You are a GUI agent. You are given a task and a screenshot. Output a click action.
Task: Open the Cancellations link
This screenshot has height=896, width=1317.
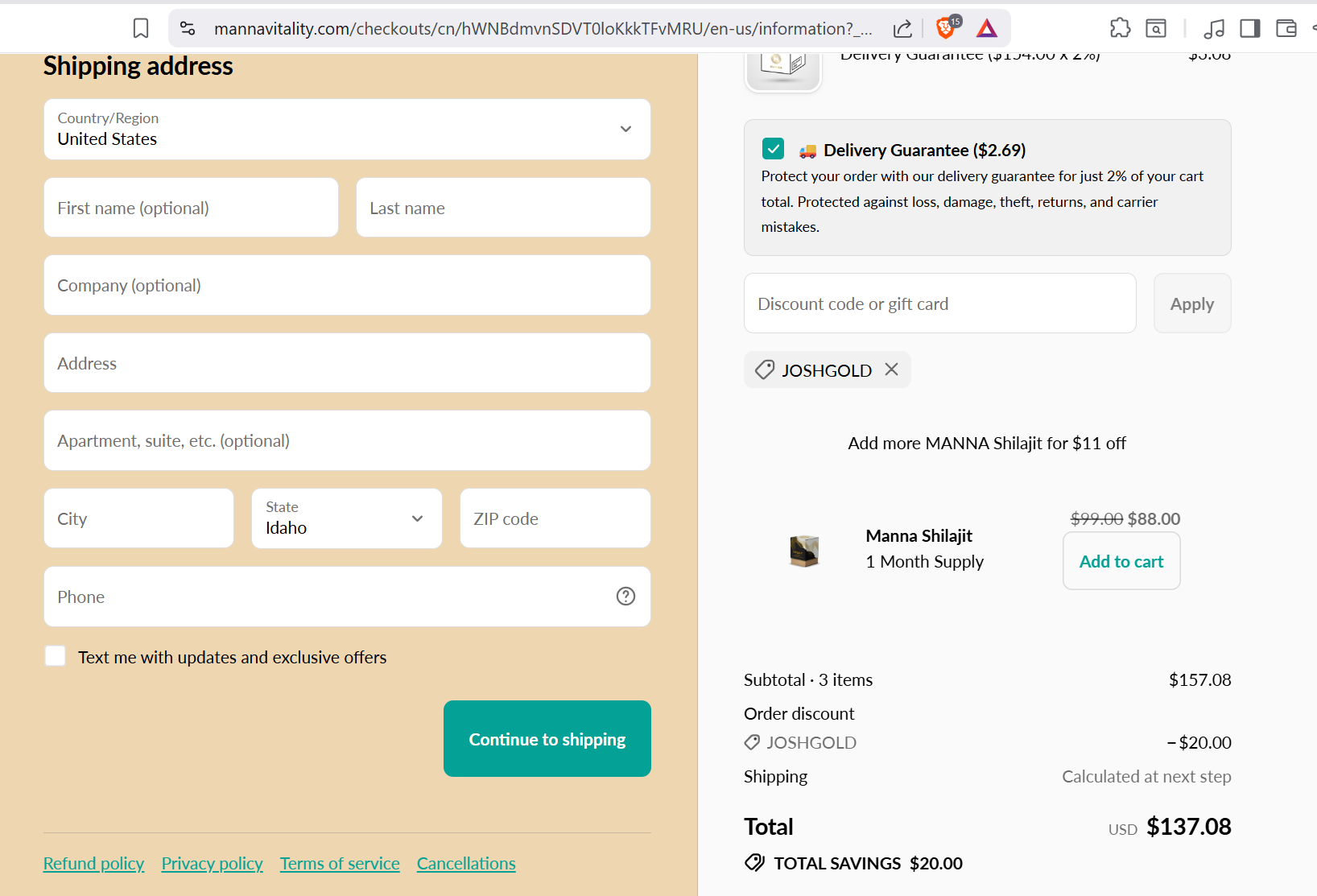point(466,863)
